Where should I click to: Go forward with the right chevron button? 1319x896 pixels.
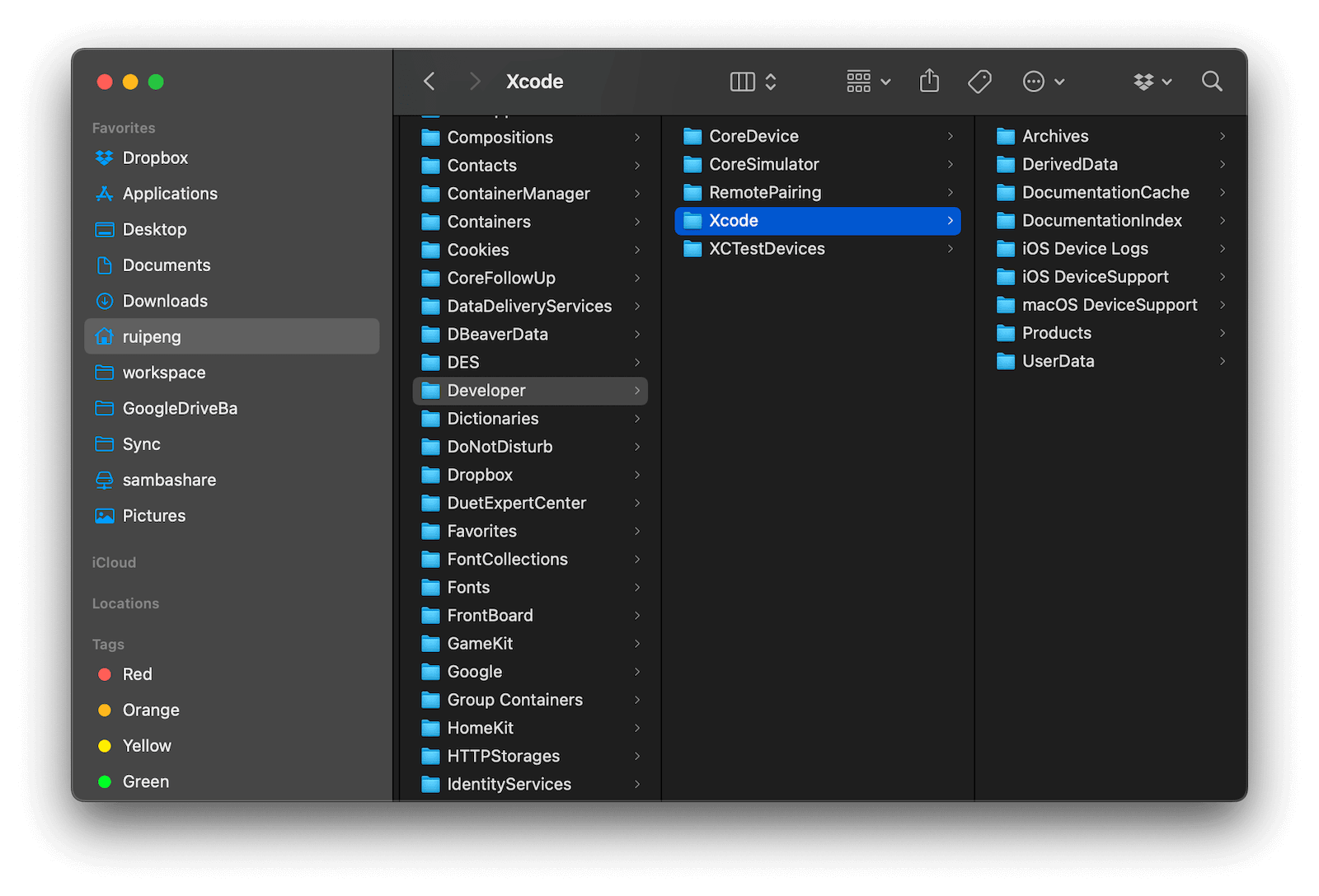[474, 81]
